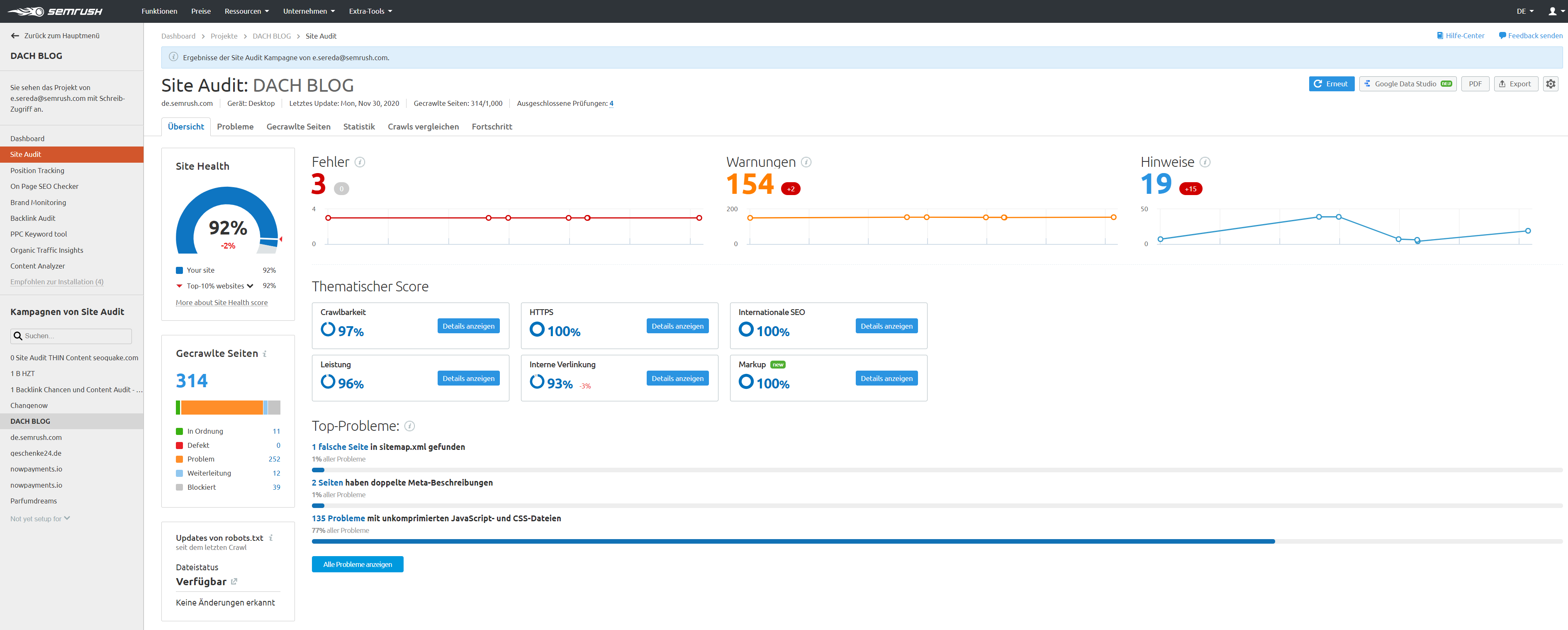Click the Leistung score circle
This screenshot has width=1568, height=630.
click(328, 382)
